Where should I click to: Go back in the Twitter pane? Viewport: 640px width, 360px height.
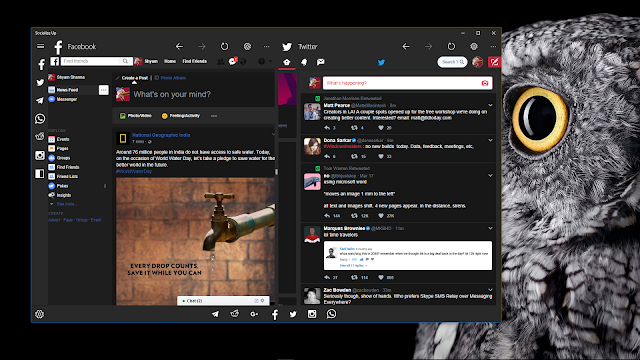pos(406,47)
